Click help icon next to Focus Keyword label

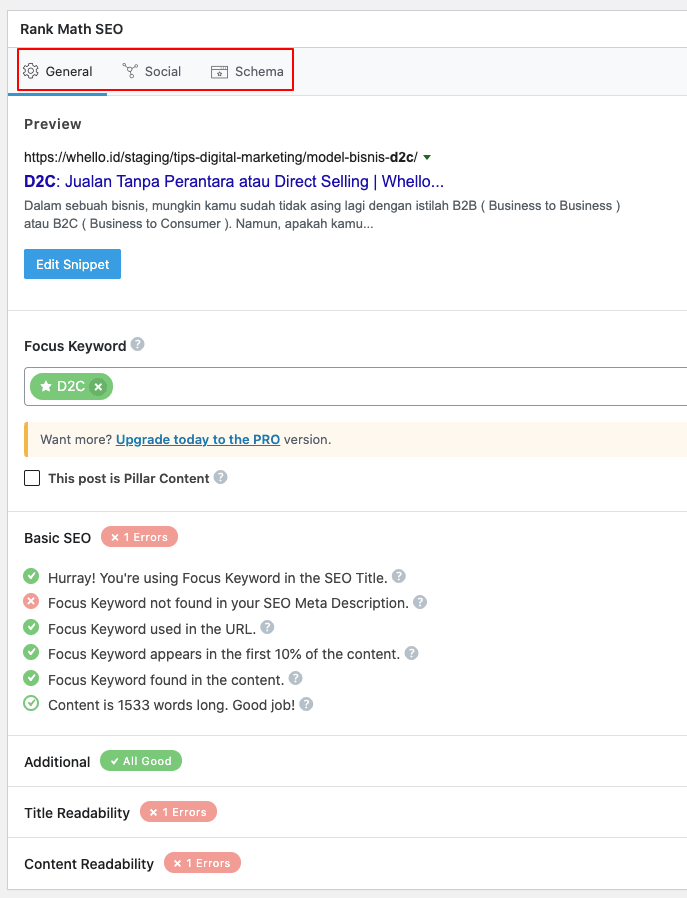click(138, 345)
